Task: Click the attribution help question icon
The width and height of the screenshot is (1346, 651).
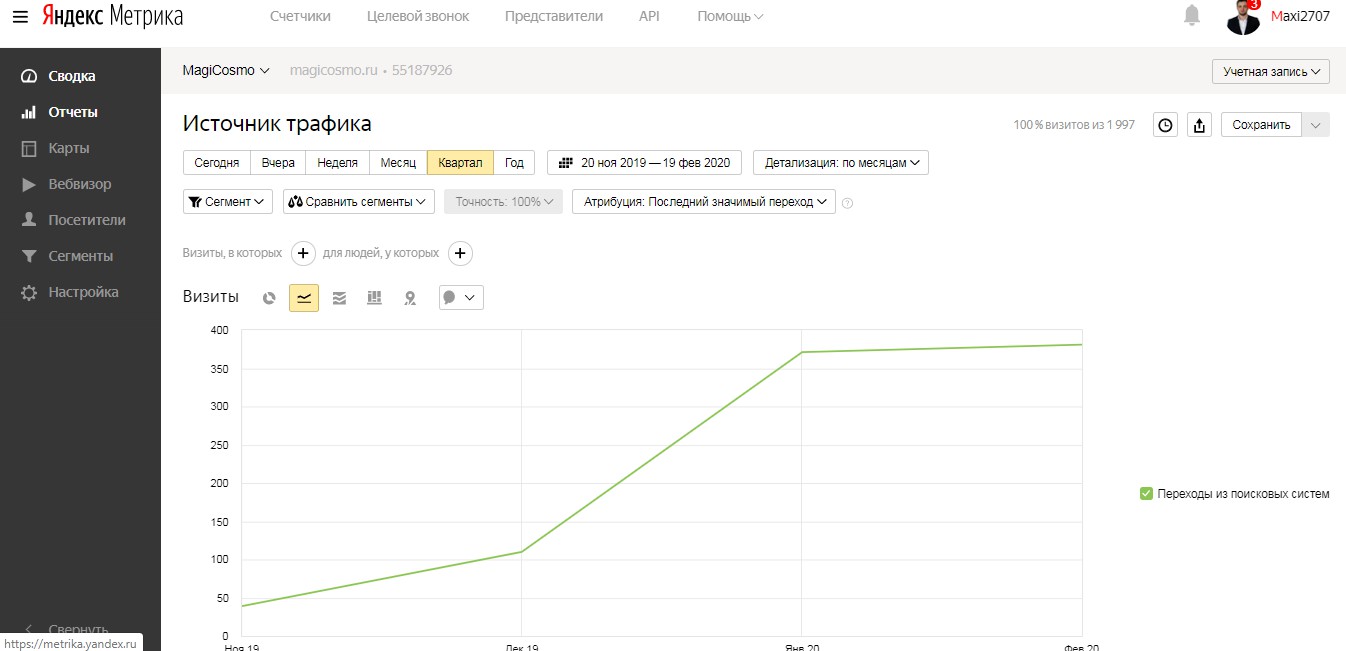Action: pos(848,203)
